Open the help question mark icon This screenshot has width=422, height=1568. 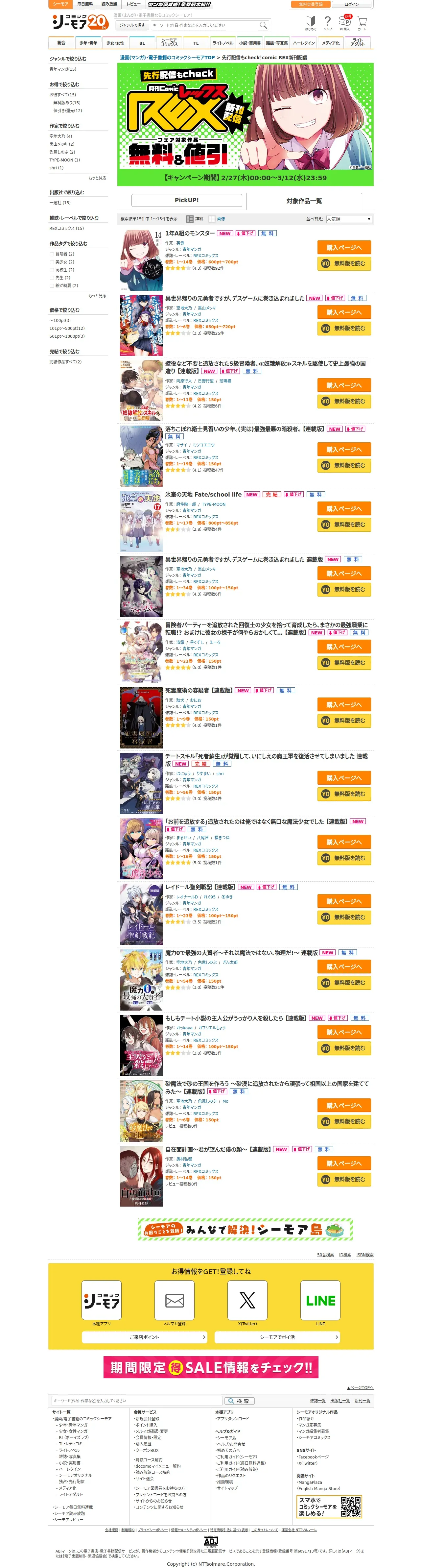(x=328, y=22)
